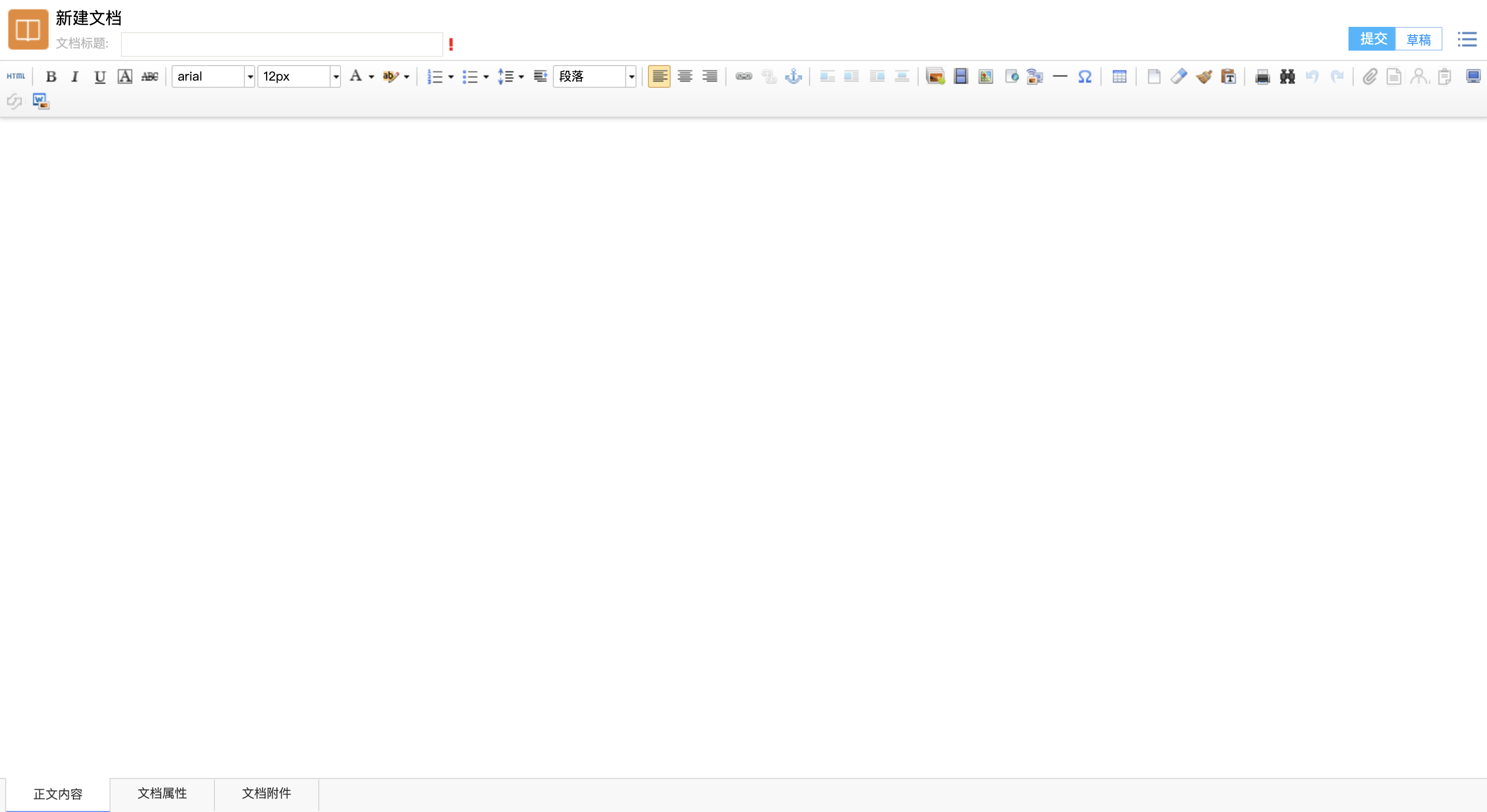Screen dimensions: 1487x812
Task: Switch to HTML source mode
Action: [16, 76]
